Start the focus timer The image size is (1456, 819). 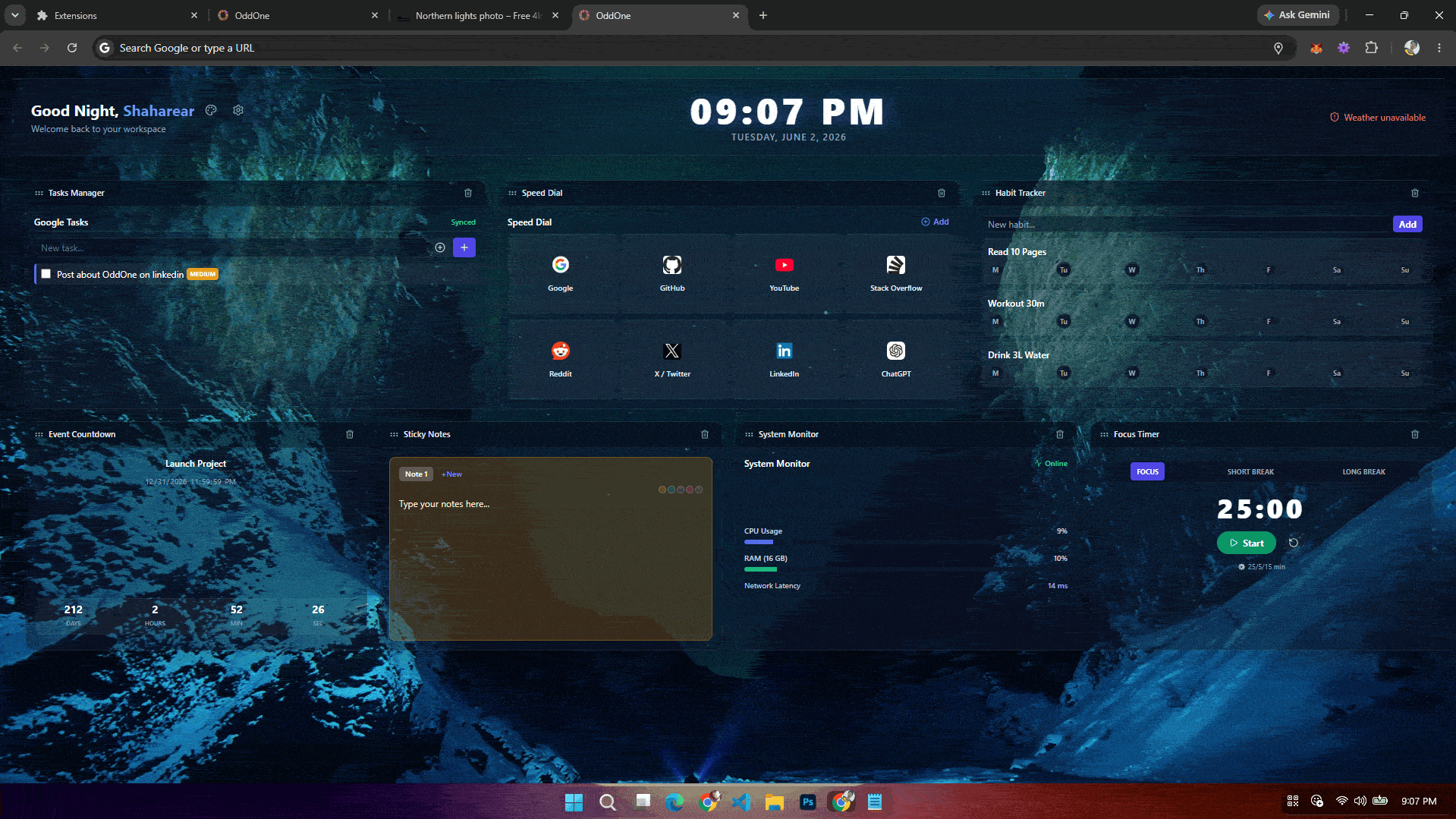tap(1247, 543)
